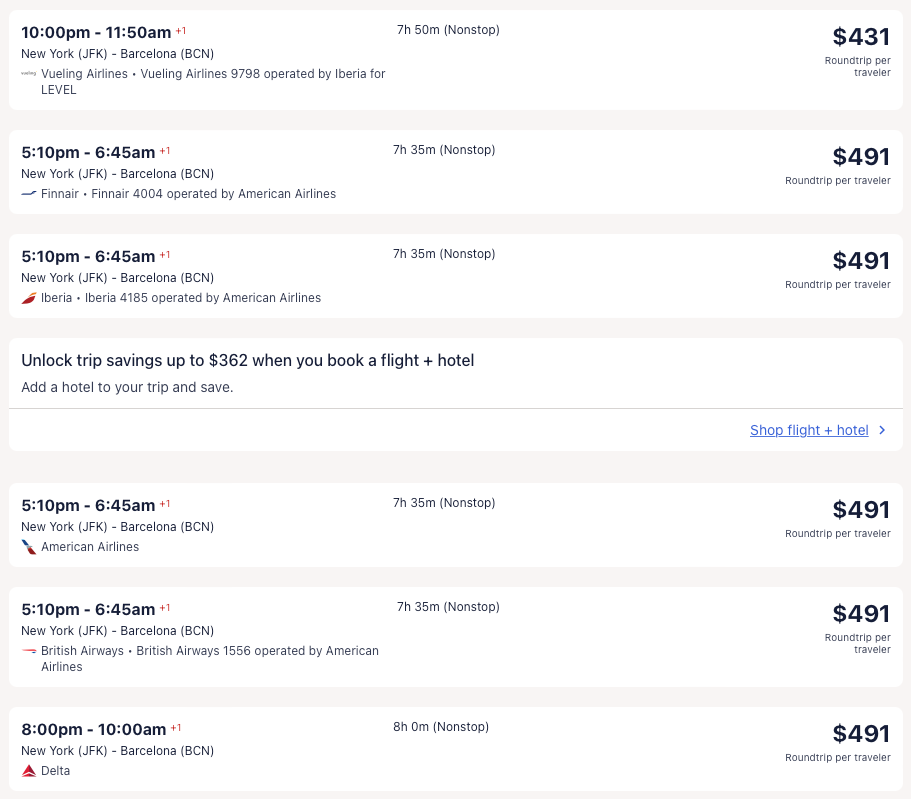Select the $431 Vueling Airlines price
This screenshot has width=911, height=799.
(x=860, y=37)
